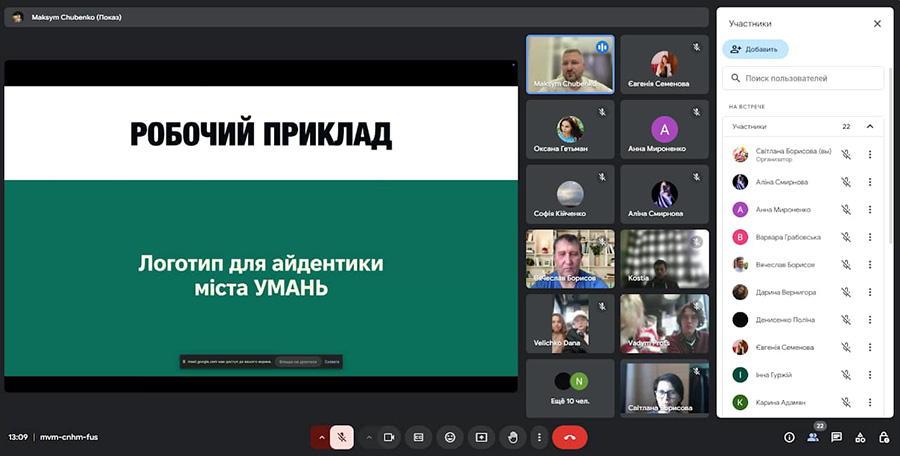900x456 pixels.
Task: Click the Добавить people button
Action: pos(755,49)
